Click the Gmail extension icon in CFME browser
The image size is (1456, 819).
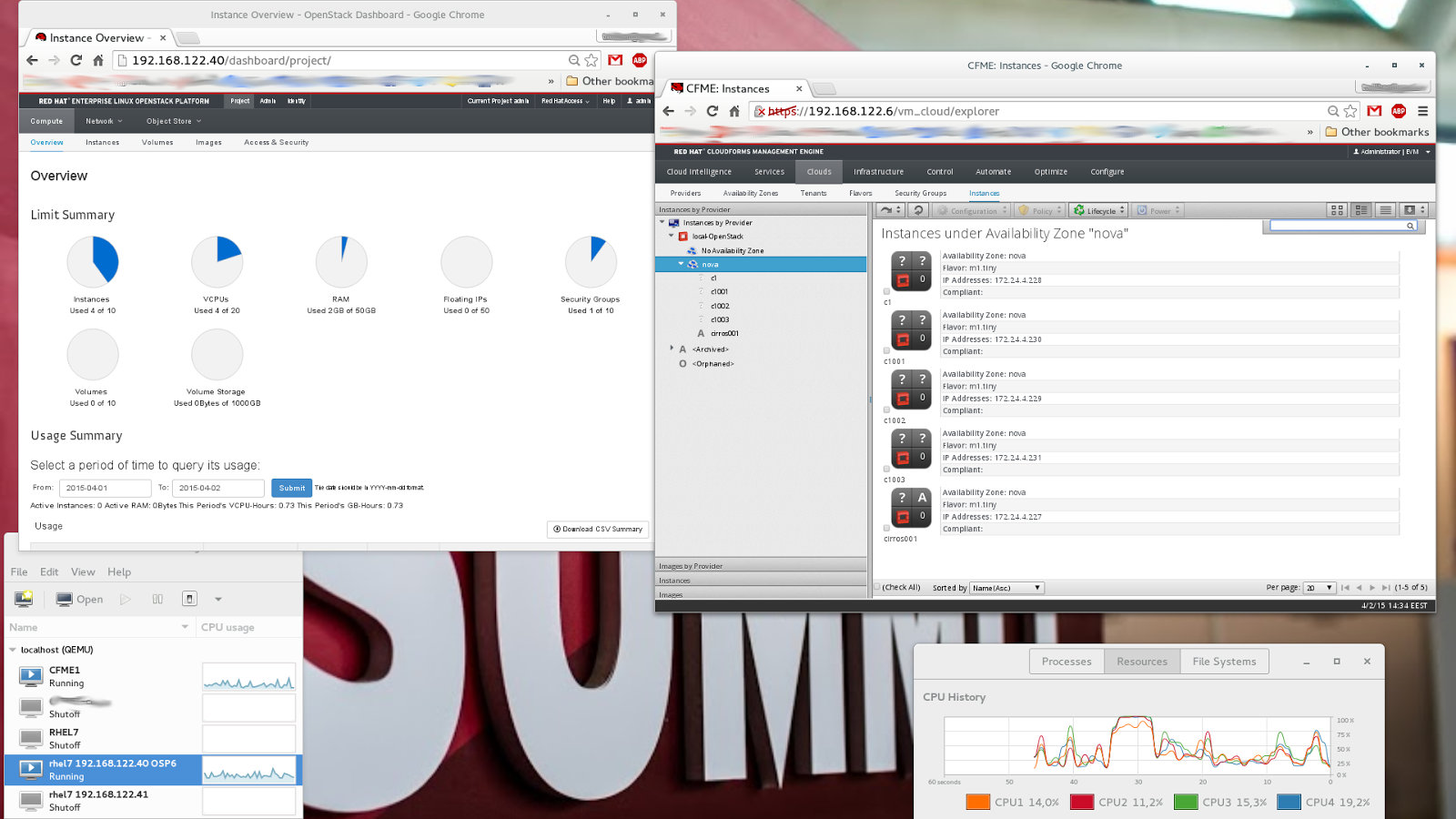tap(1374, 111)
